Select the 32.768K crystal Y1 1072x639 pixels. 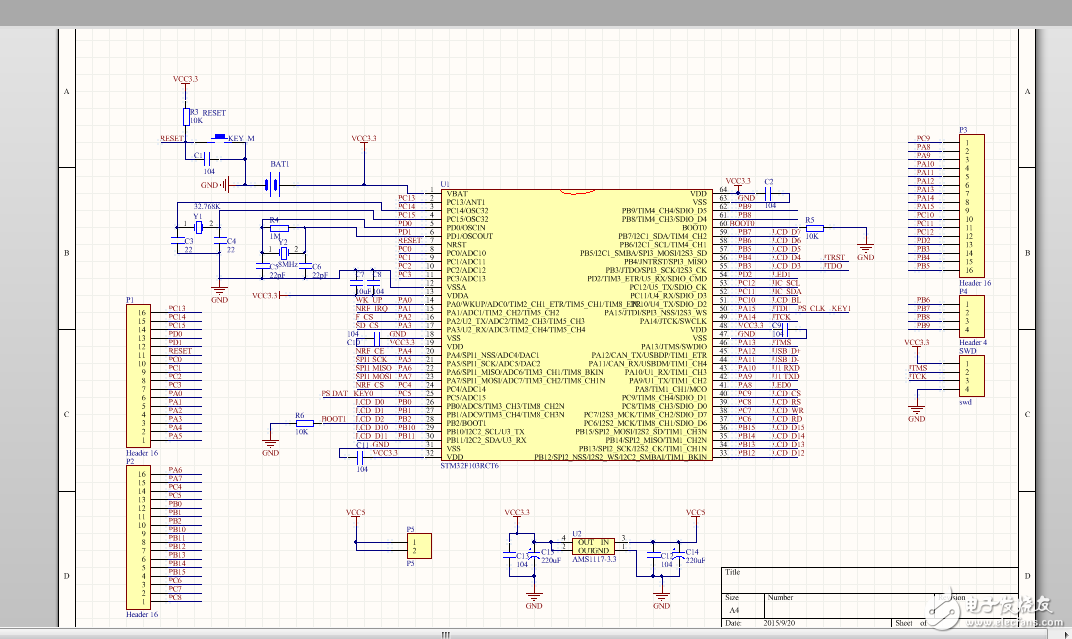[198, 228]
